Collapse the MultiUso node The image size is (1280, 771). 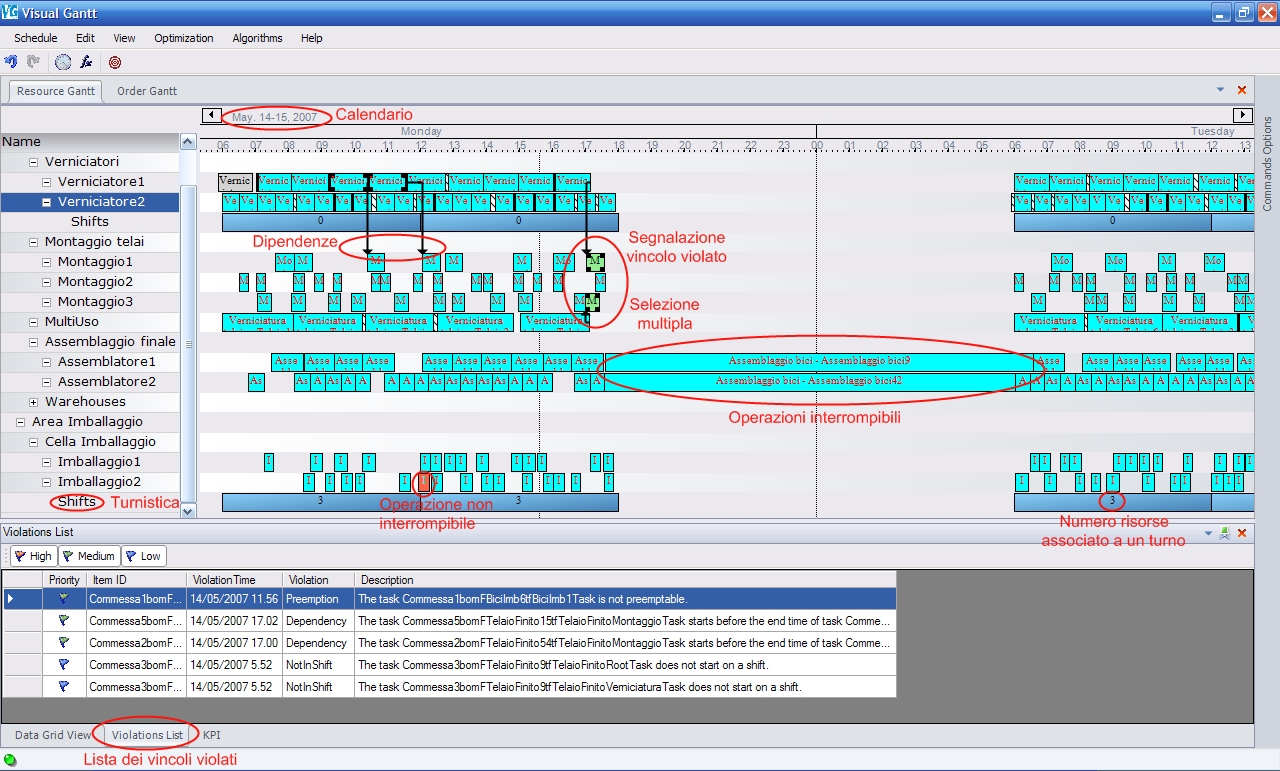click(34, 322)
